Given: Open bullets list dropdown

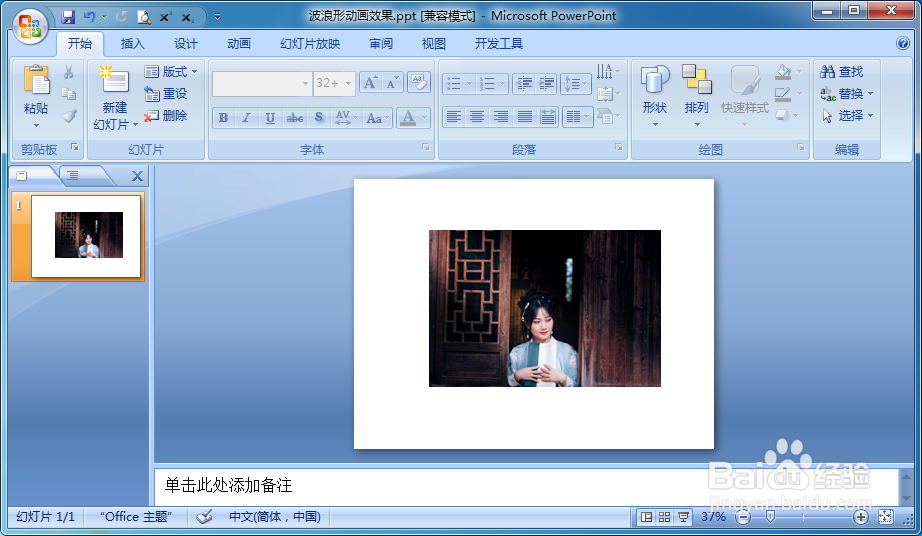Looking at the screenshot, I should [469, 84].
